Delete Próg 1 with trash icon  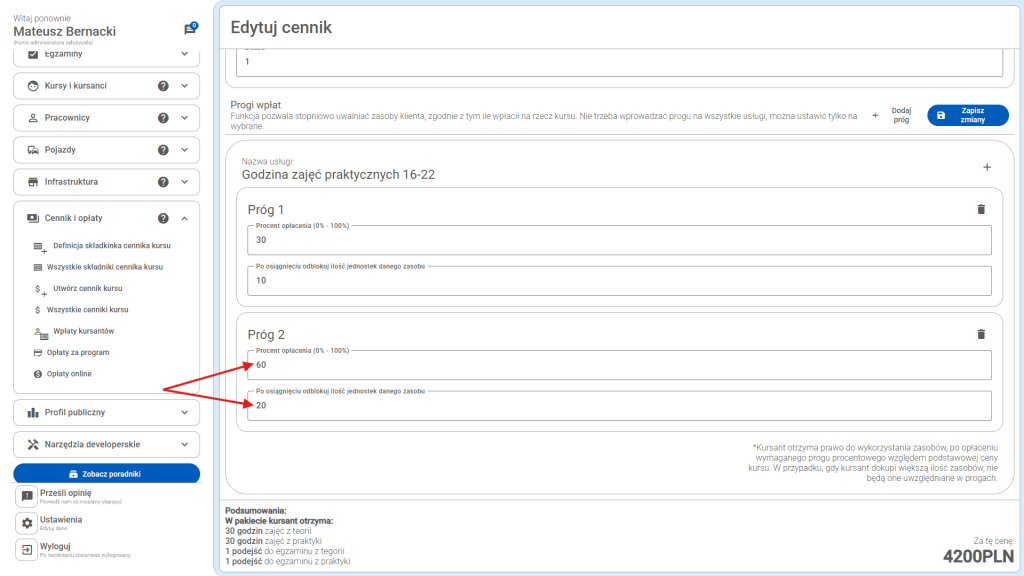click(980, 209)
